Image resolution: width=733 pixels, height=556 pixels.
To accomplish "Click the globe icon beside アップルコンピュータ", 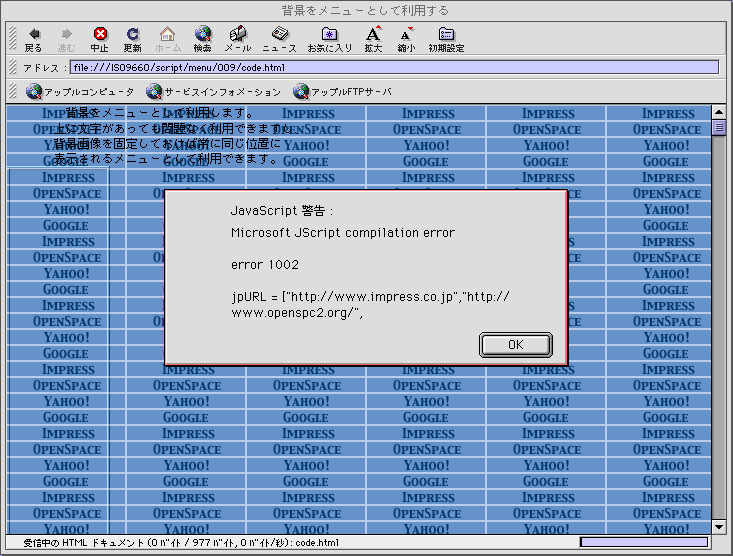I will (34, 91).
